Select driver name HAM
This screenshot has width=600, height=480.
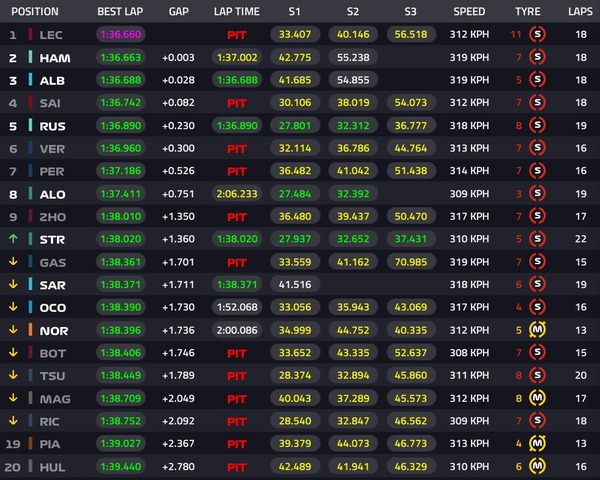pos(55,58)
